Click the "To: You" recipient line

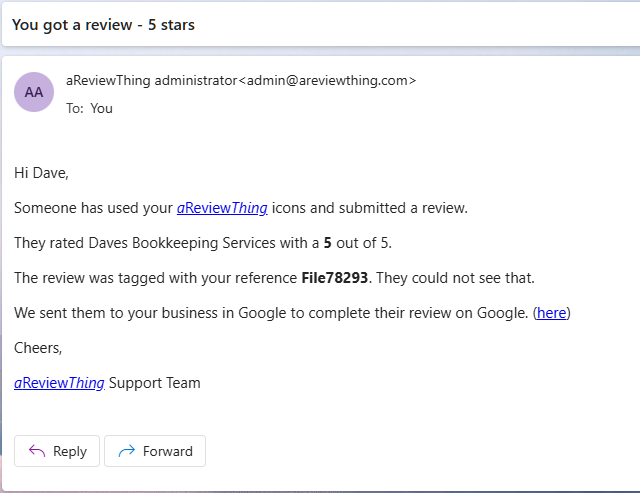(x=90, y=108)
